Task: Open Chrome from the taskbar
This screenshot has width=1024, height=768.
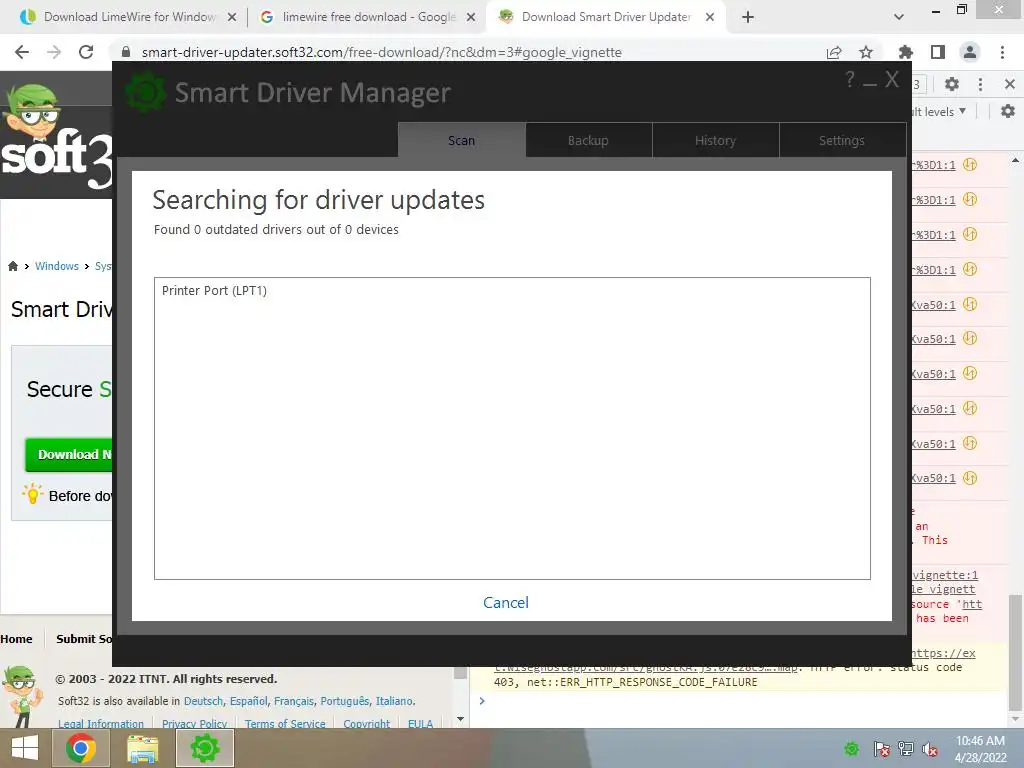Action: 80,748
